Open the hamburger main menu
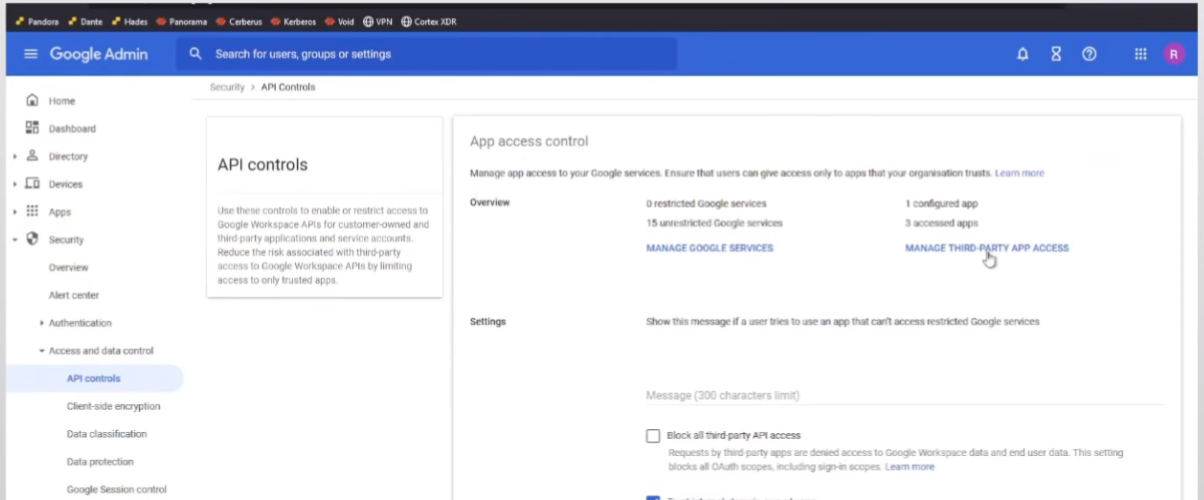 pos(30,54)
